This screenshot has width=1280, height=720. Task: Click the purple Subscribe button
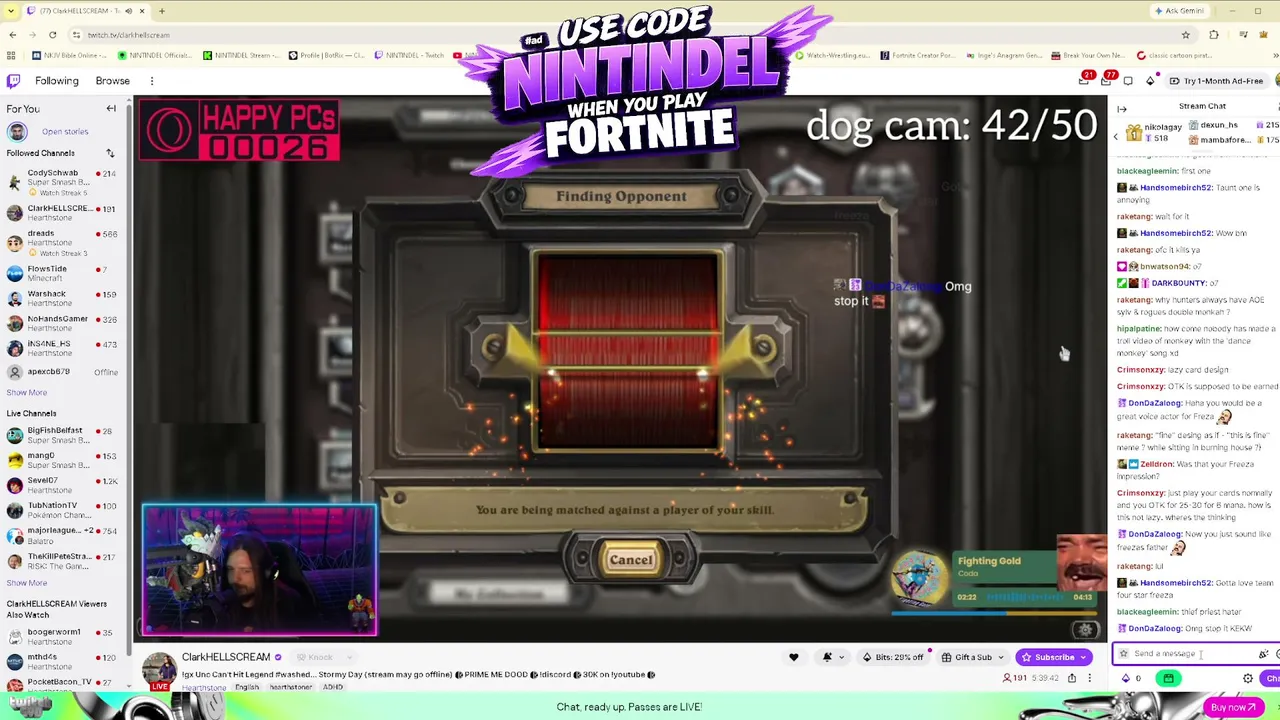1053,657
